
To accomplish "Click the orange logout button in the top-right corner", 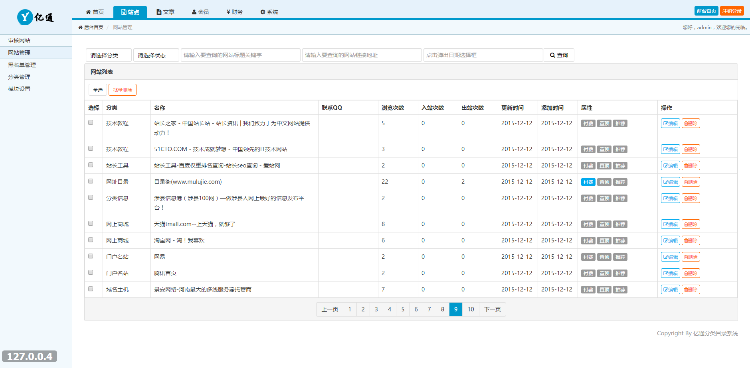I will tap(732, 11).
